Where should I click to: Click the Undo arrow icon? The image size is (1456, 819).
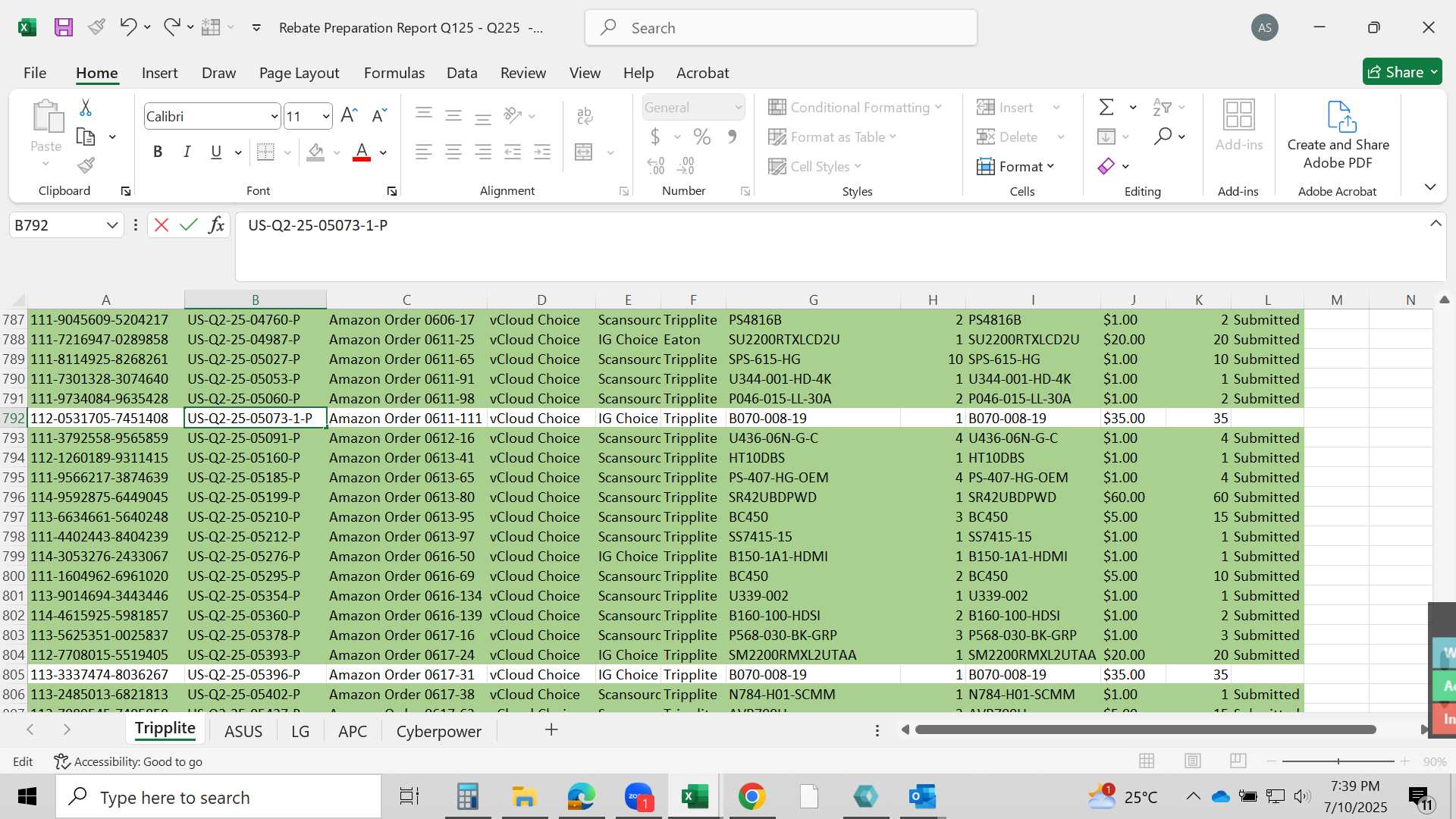[x=127, y=27]
